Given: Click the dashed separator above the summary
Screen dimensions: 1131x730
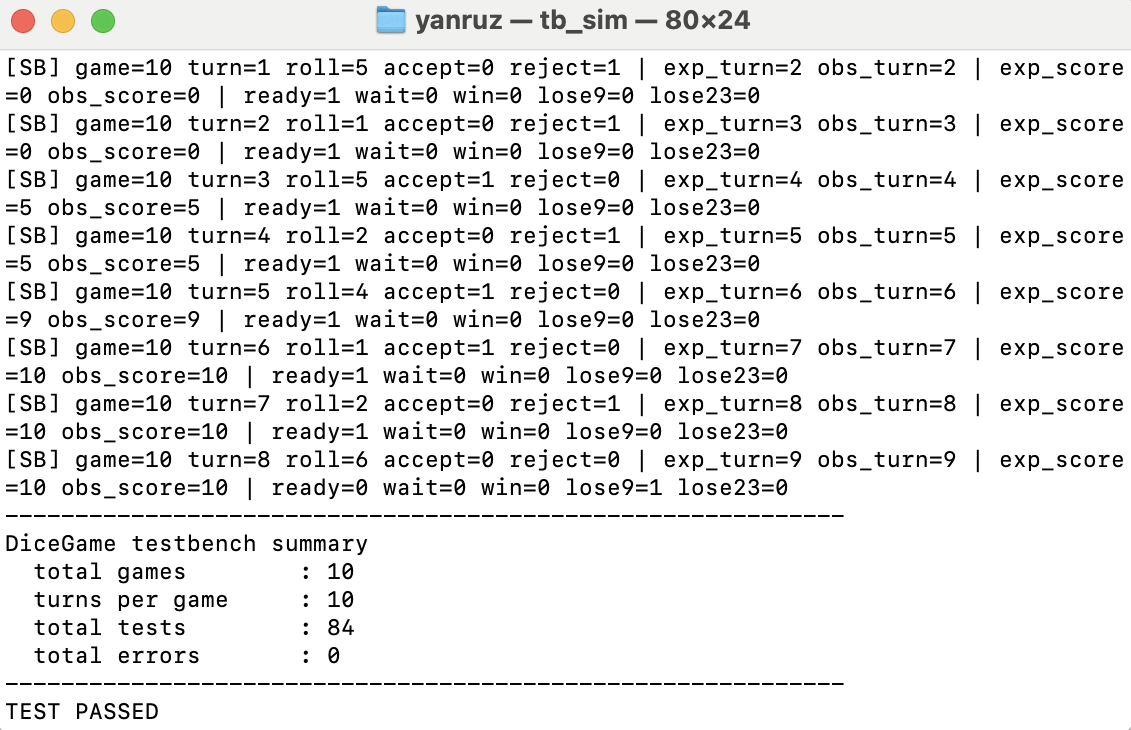Looking at the screenshot, I should pyautogui.click(x=425, y=516).
